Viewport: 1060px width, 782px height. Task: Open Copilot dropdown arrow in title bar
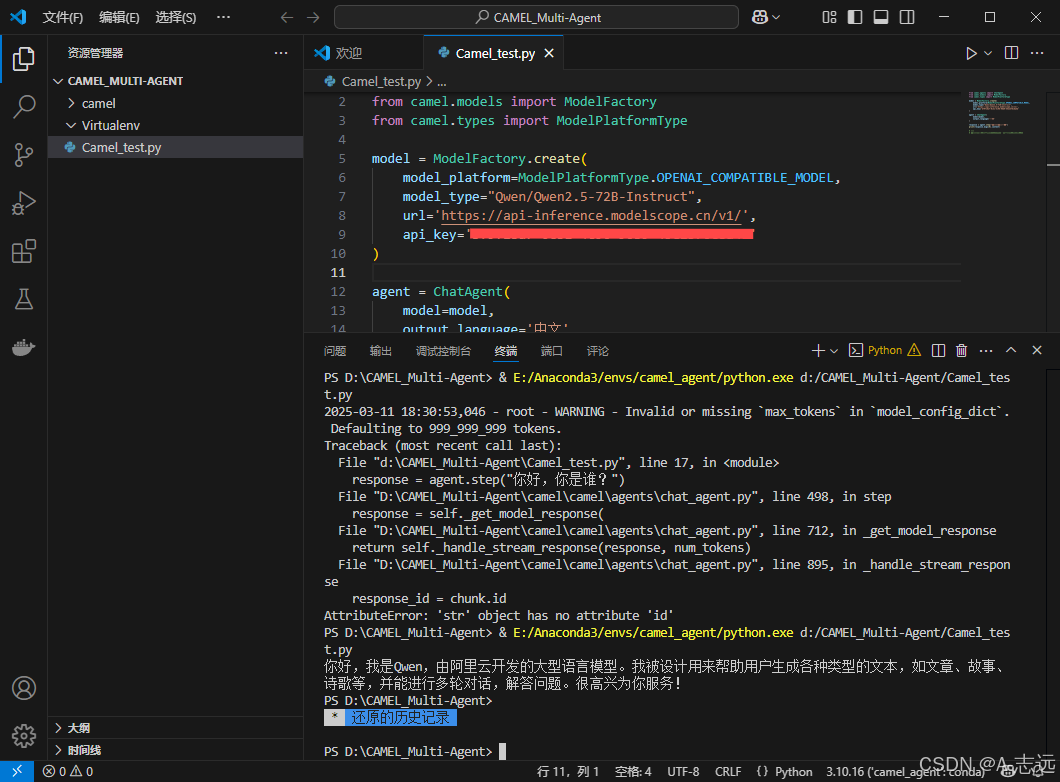(x=776, y=18)
